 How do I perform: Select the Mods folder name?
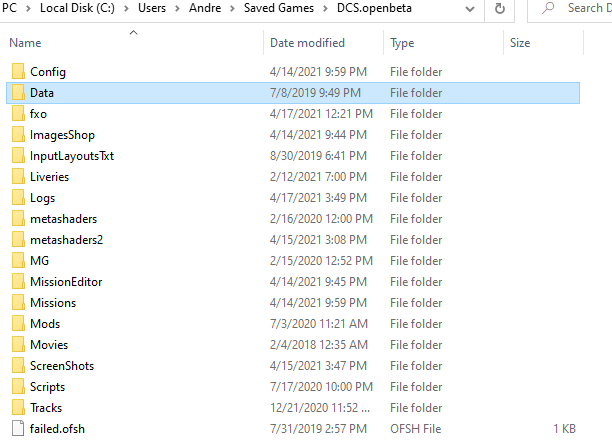(x=45, y=324)
